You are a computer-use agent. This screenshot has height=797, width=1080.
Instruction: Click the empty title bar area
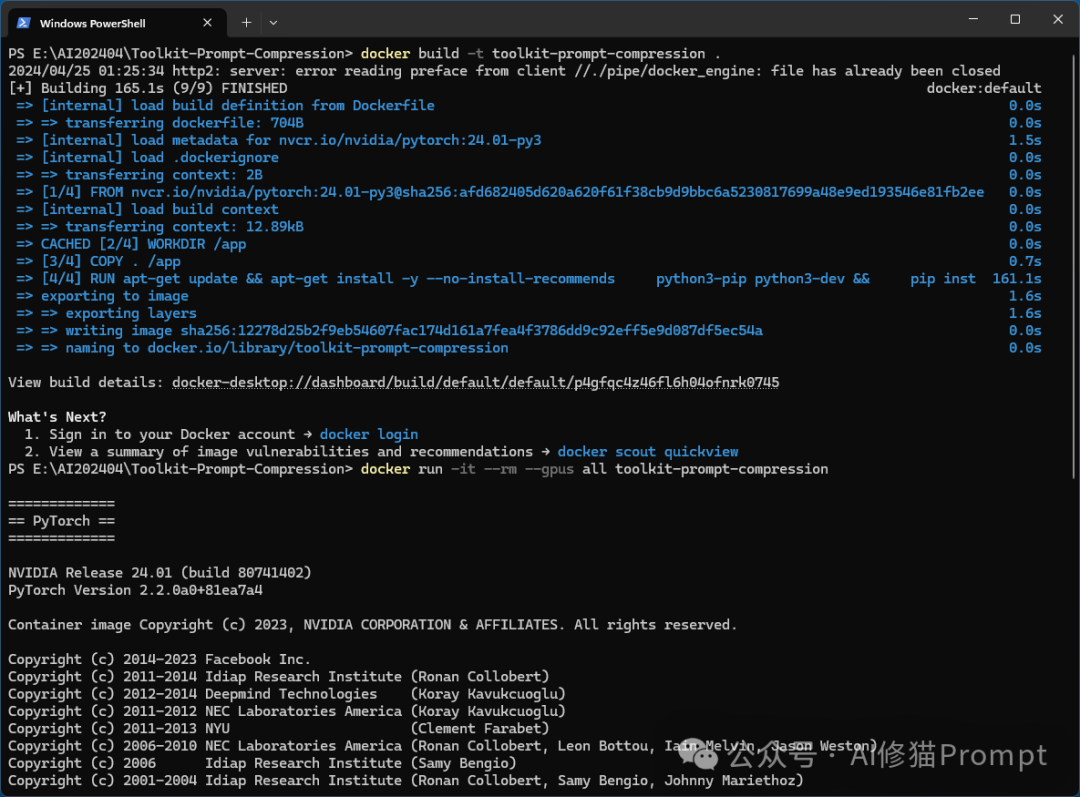tap(600, 21)
